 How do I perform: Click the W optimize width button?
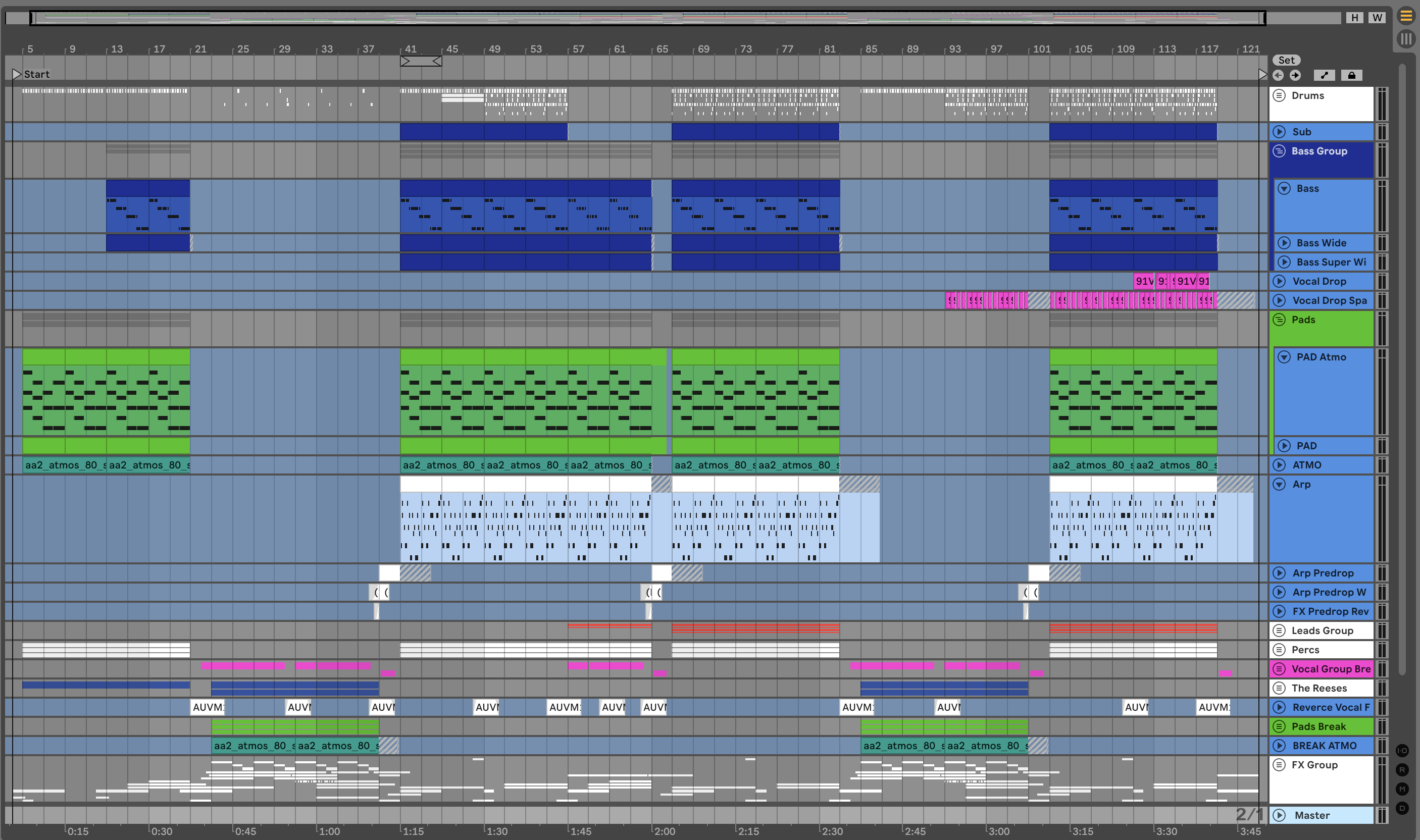(x=1377, y=18)
